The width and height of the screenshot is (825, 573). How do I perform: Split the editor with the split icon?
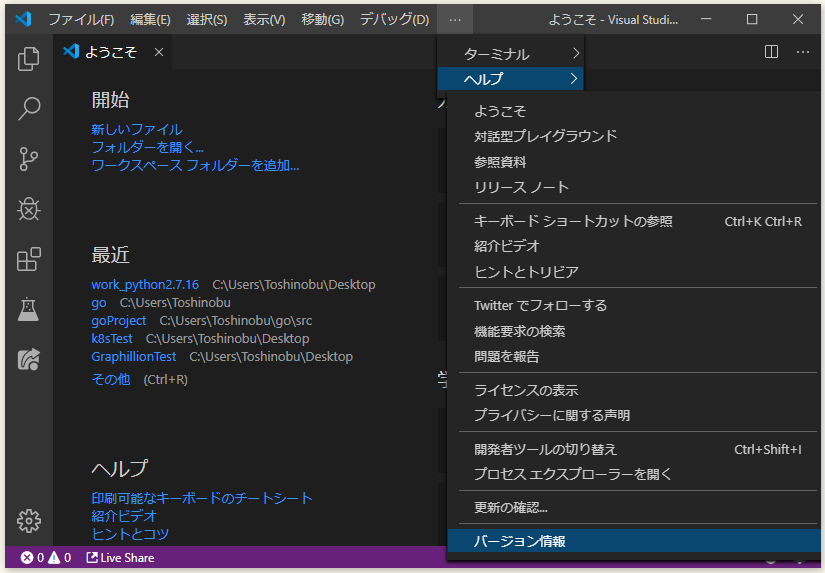pos(771,52)
